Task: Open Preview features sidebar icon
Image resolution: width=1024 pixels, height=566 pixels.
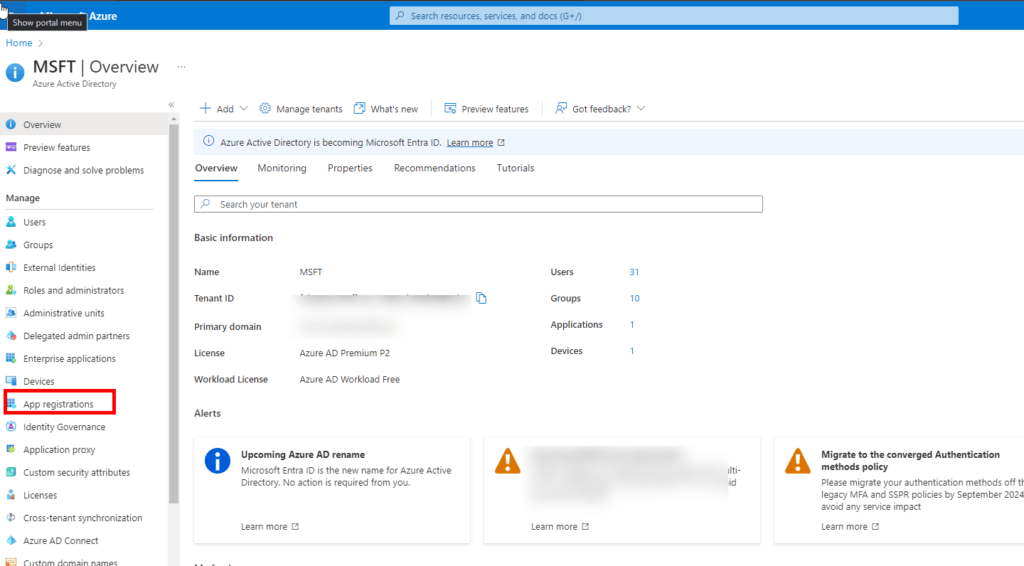Action: (x=11, y=148)
